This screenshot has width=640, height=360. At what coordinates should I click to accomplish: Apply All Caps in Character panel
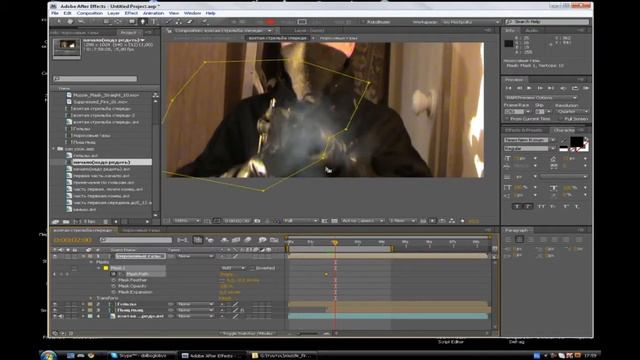click(541, 207)
